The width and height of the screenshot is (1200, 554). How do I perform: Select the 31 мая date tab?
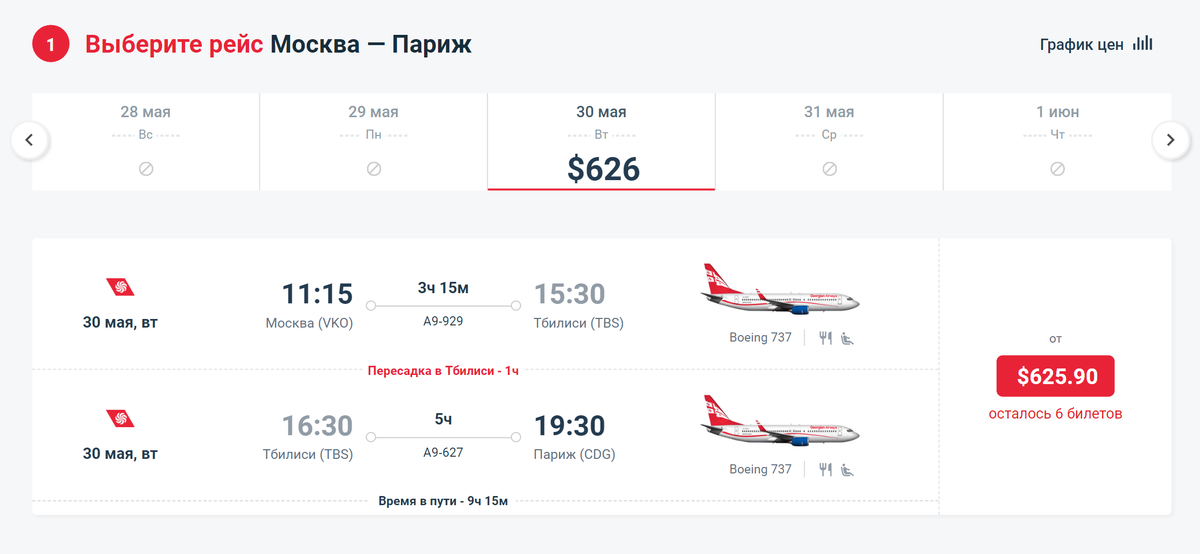point(829,141)
